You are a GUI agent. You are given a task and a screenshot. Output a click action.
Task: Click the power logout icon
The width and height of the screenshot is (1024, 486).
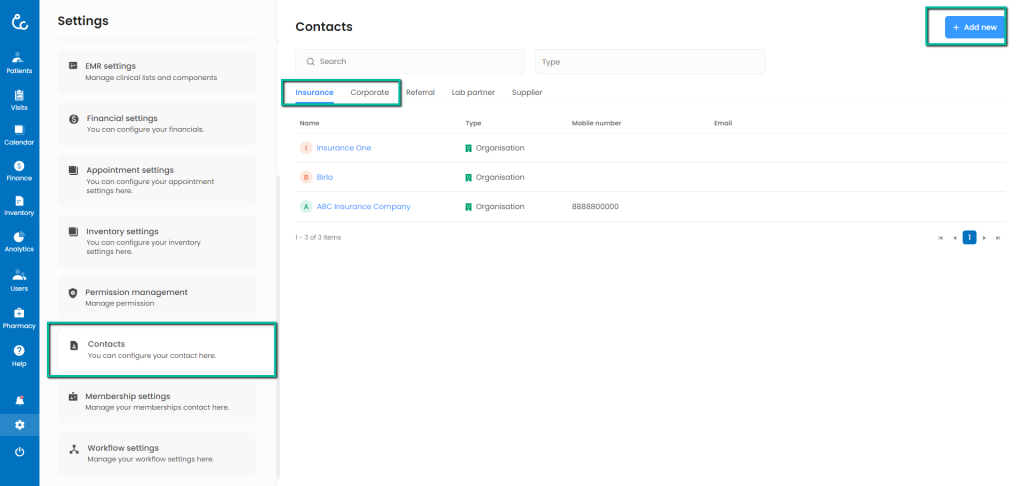[19, 452]
